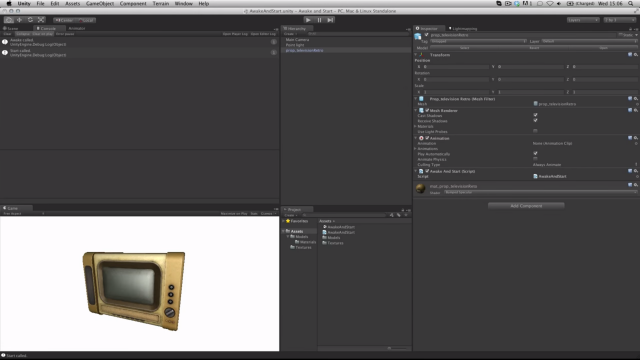The width and height of the screenshot is (640, 360).
Task: Disable the Awake And Start script checkbox
Action: point(427,171)
